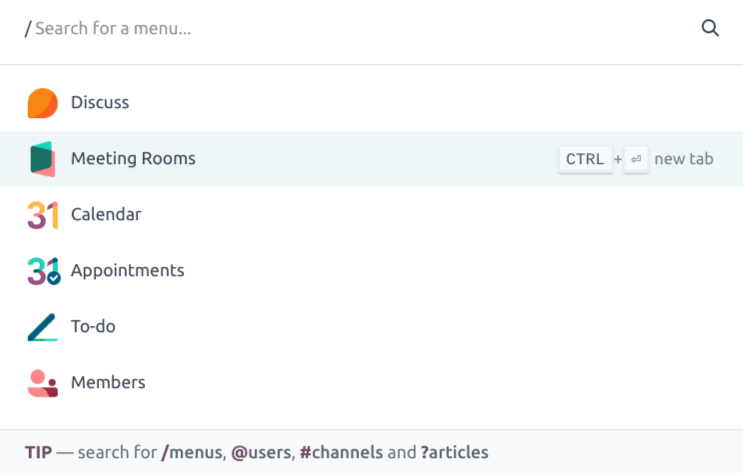Open the Calendar menu entry
743x473 pixels.
tap(106, 215)
